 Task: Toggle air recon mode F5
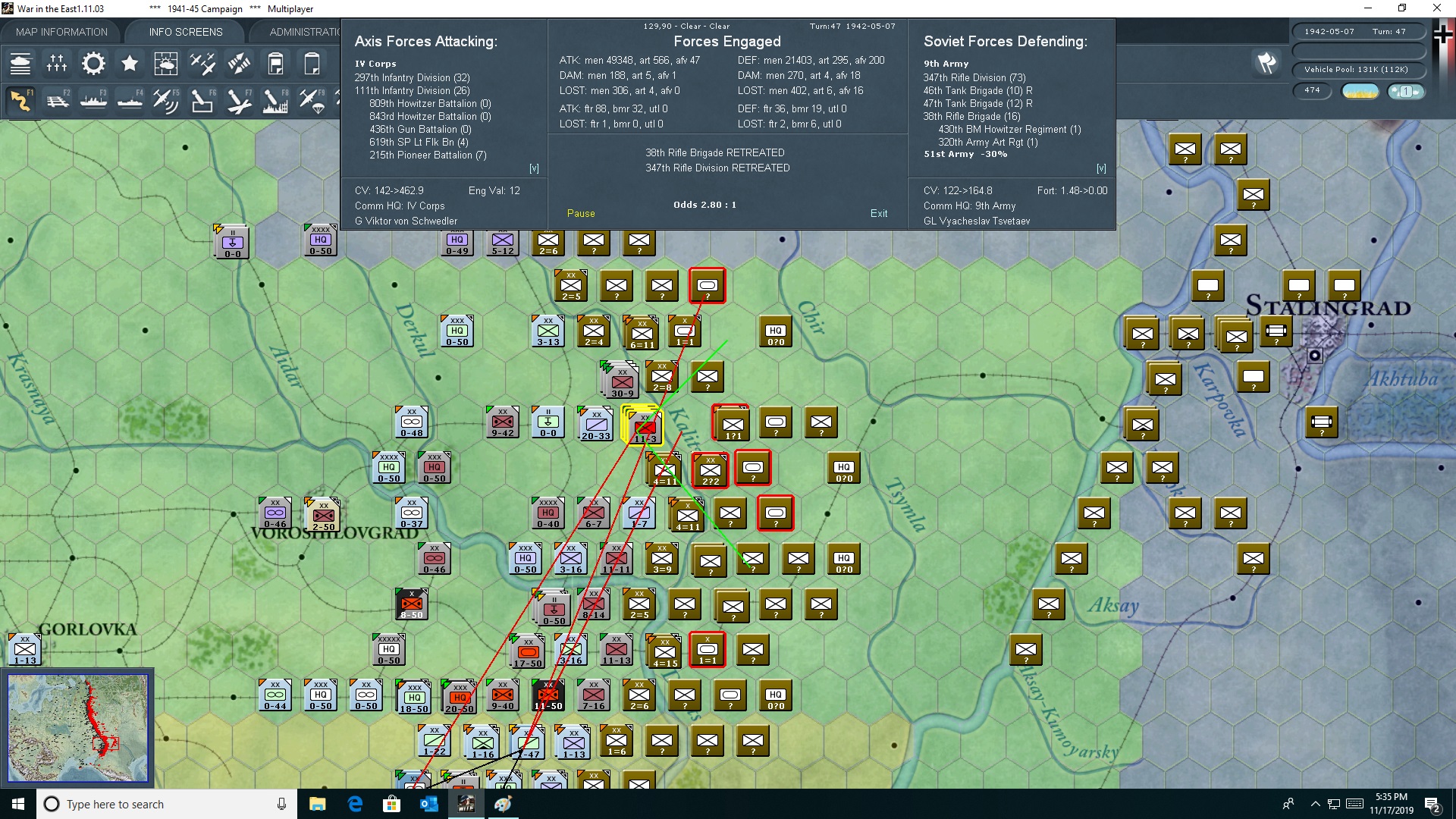166,101
